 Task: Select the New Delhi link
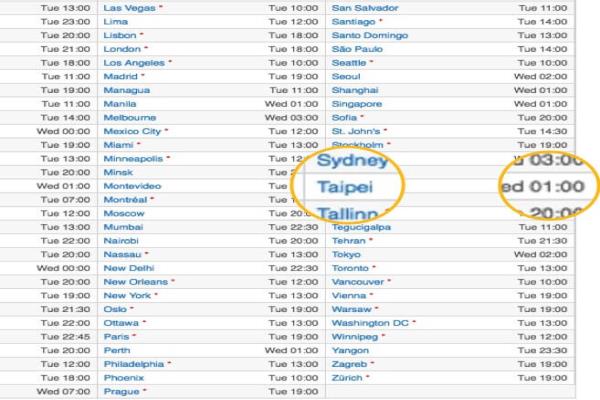[x=128, y=268]
